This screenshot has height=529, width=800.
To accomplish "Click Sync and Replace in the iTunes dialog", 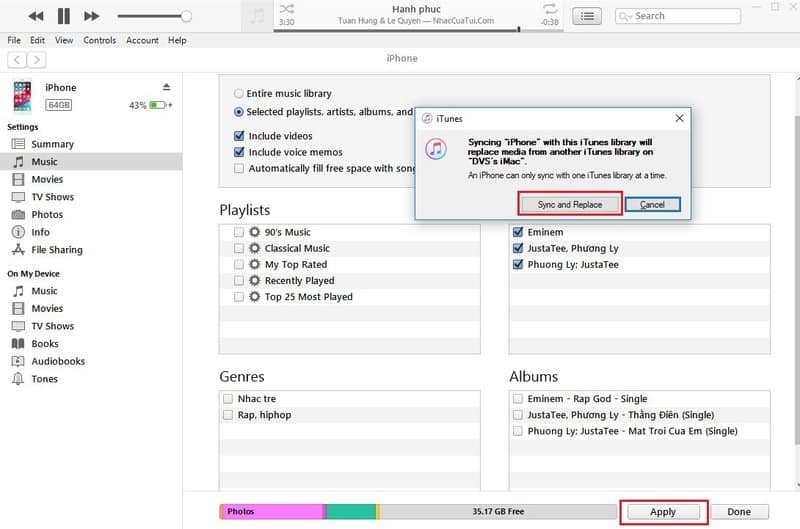I will pyautogui.click(x=569, y=204).
